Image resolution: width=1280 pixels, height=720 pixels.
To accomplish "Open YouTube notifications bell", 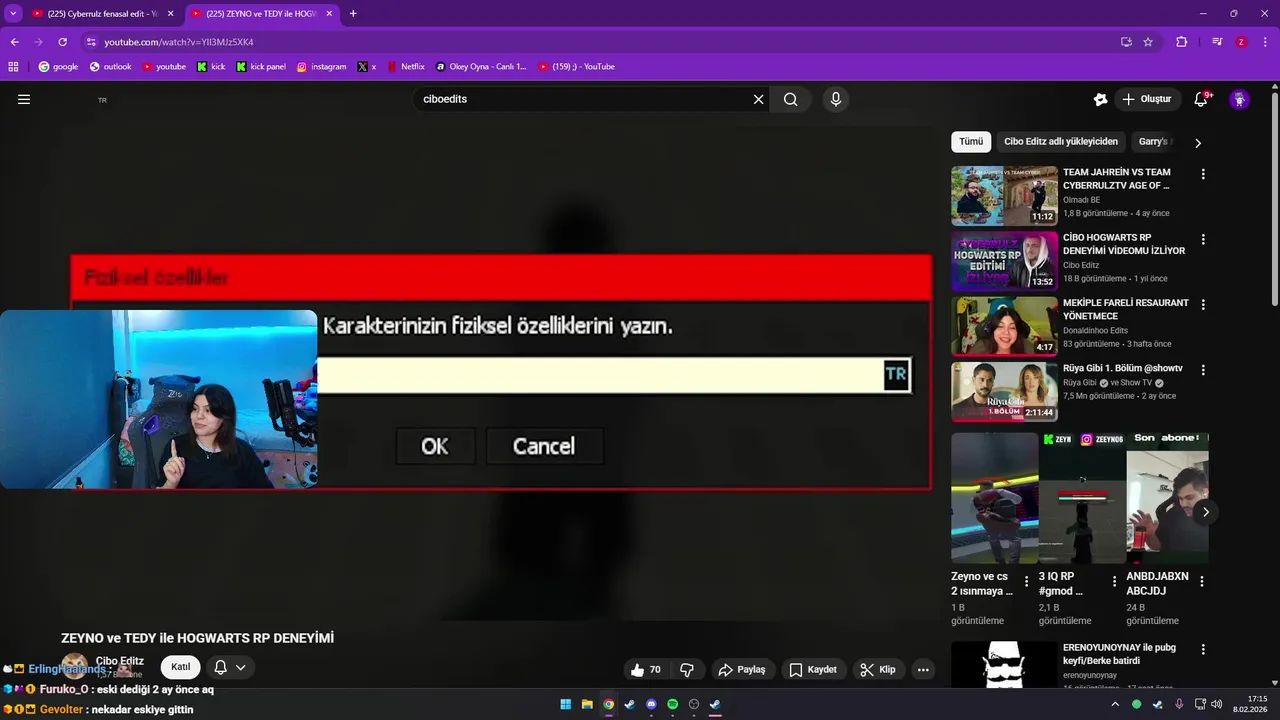I will [1201, 99].
